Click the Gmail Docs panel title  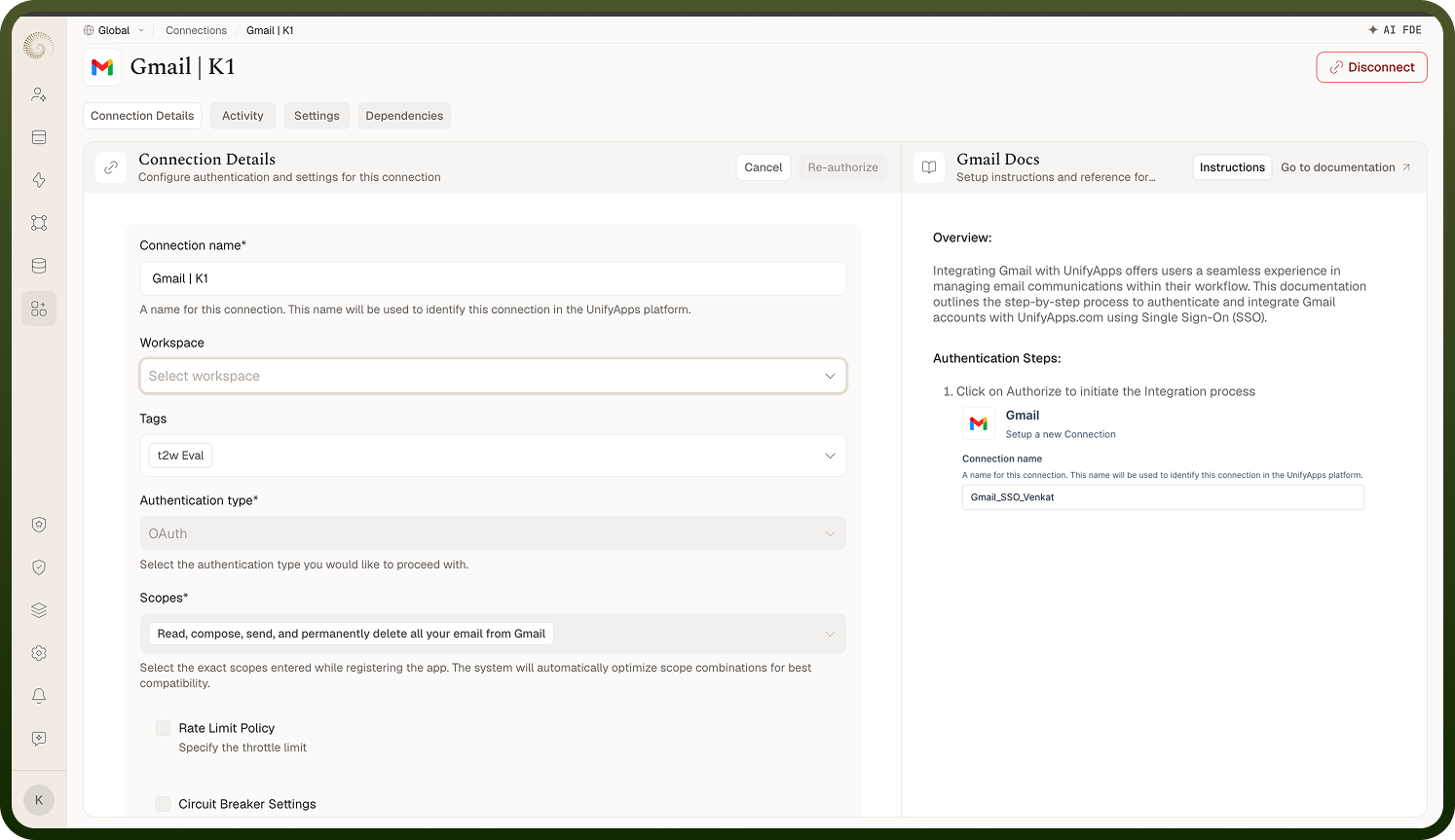(x=998, y=159)
